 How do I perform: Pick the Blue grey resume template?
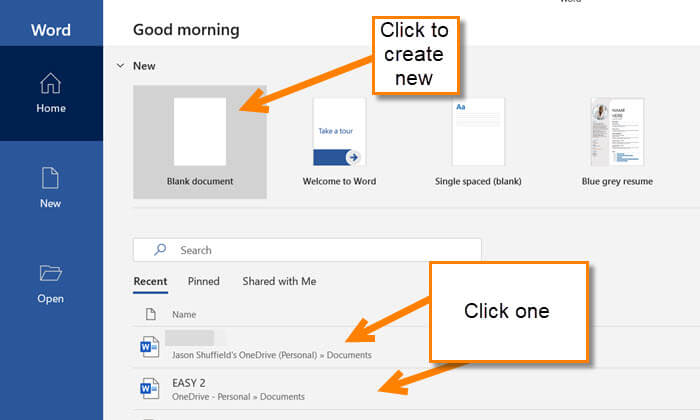tap(617, 142)
